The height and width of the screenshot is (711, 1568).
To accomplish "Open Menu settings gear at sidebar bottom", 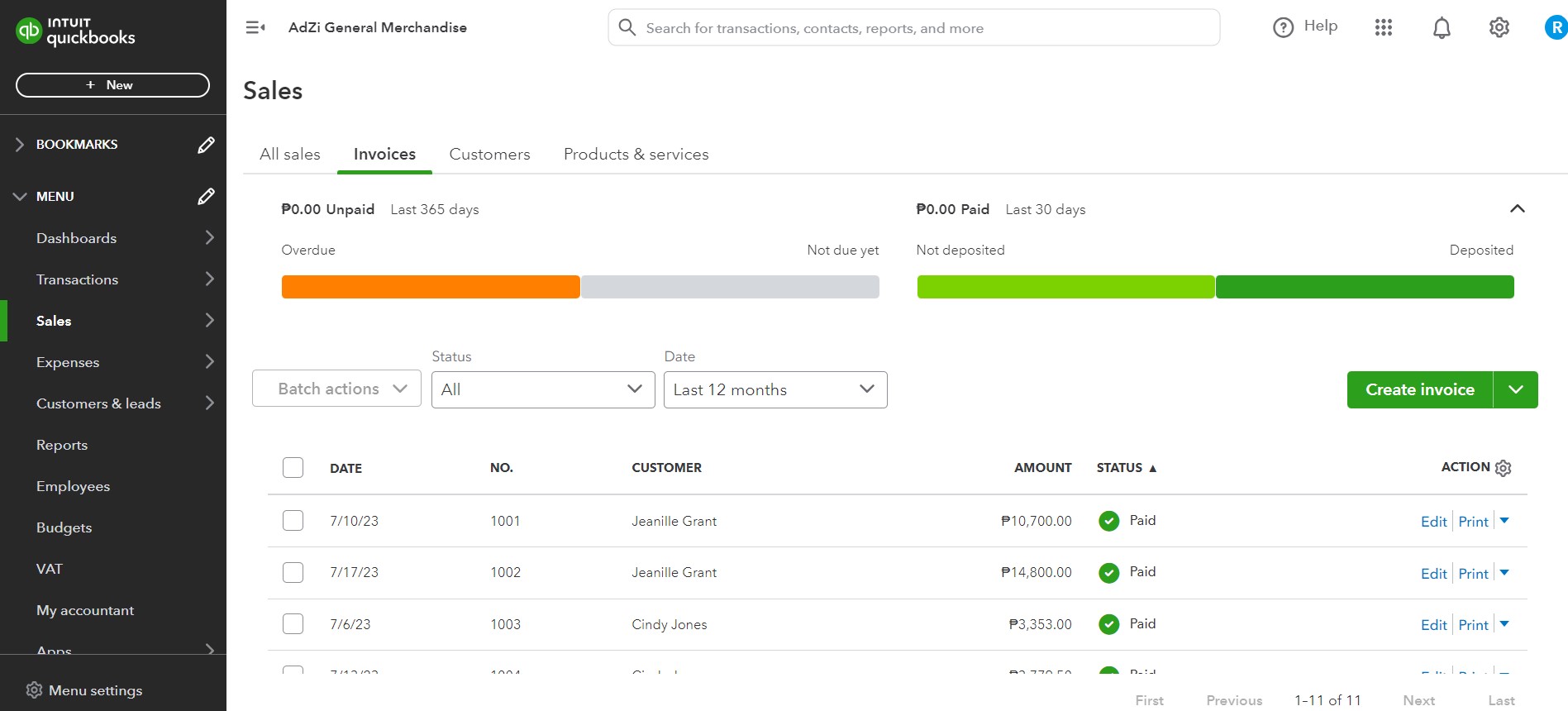I will click(x=34, y=690).
